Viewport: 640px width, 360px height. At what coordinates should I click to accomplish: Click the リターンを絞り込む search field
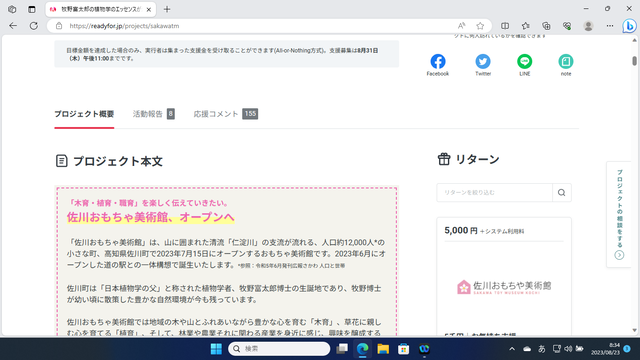tap(494, 193)
